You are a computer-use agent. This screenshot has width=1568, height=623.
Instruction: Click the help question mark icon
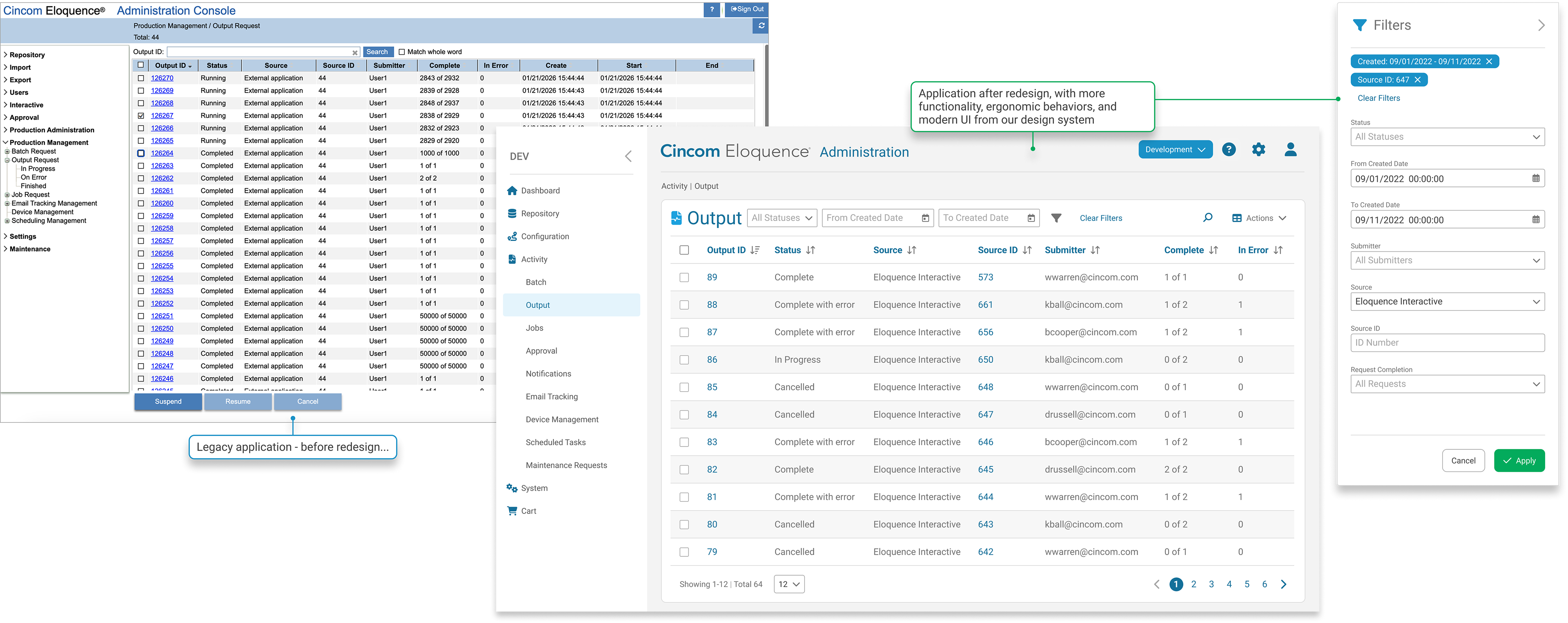coord(1228,149)
